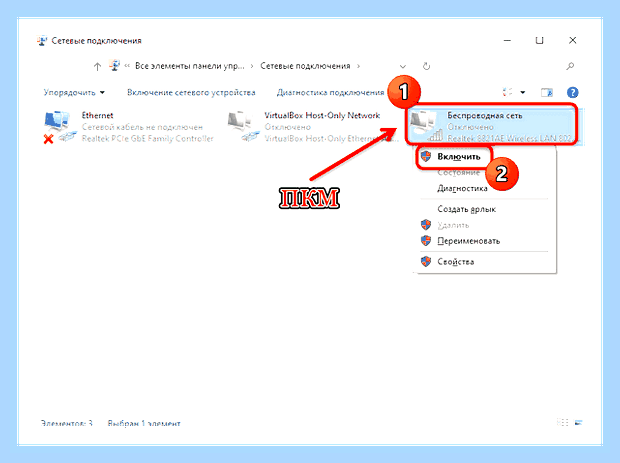The height and width of the screenshot is (463, 620).
Task: Click the search magnifier icon
Action: (x=570, y=66)
